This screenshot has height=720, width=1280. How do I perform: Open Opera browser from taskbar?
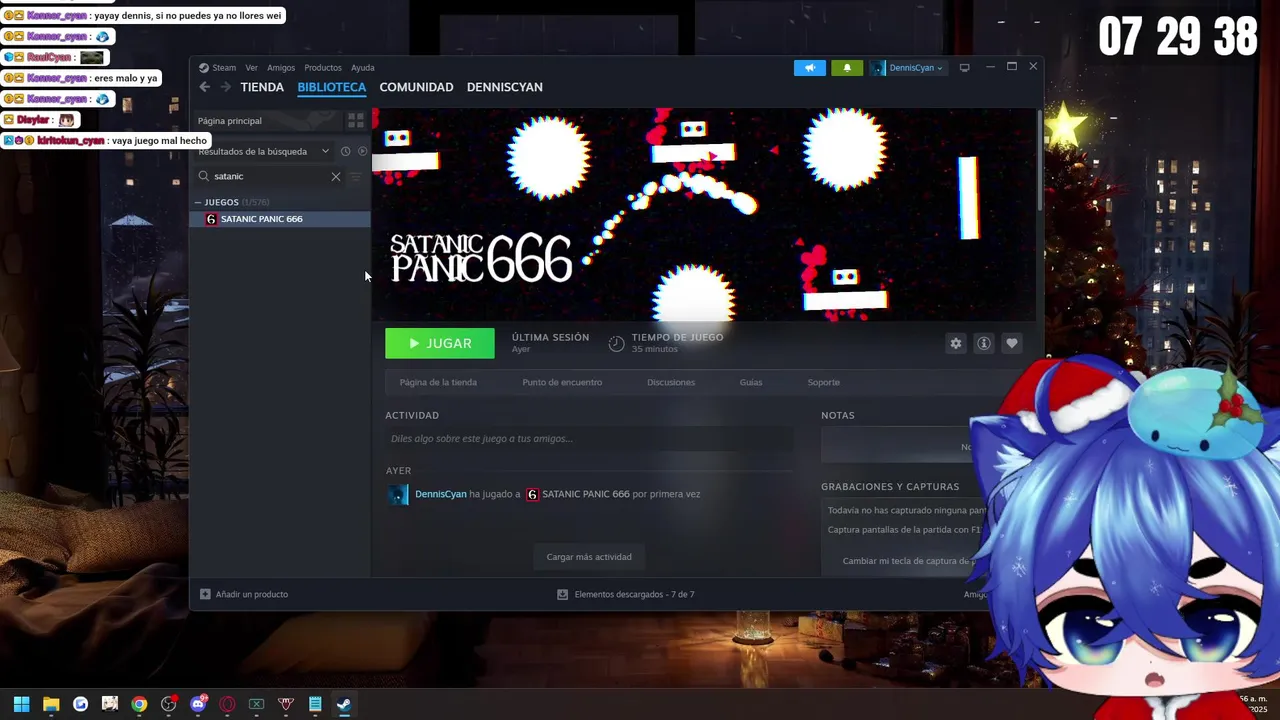(227, 704)
